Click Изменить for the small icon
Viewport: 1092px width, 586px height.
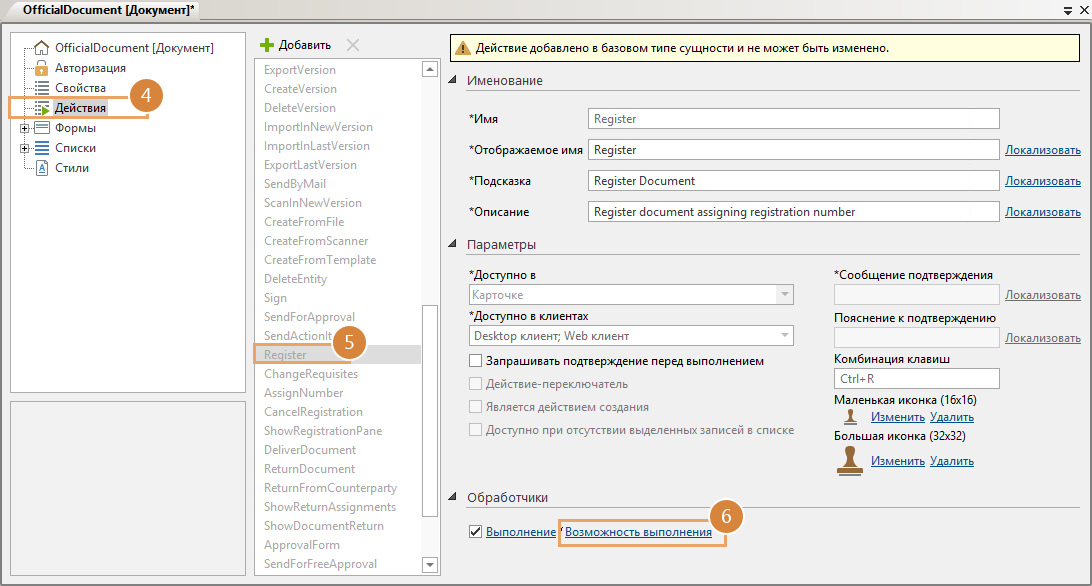click(897, 417)
